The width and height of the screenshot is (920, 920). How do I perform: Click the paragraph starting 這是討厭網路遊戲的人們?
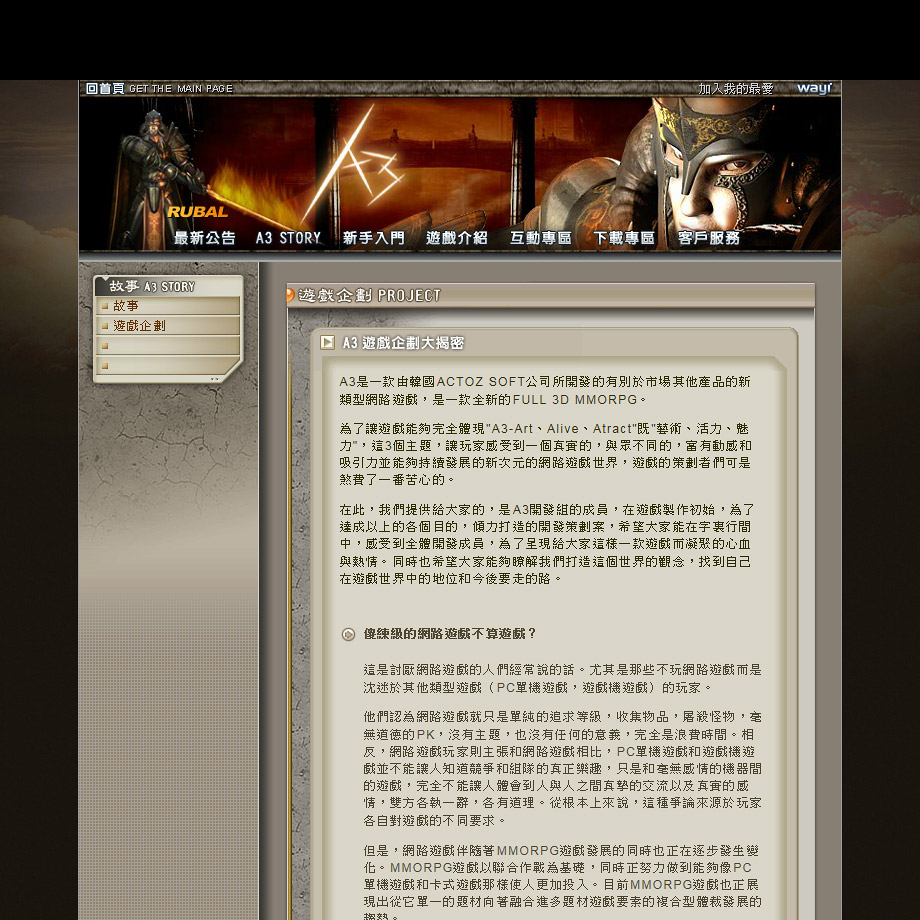pos(562,678)
